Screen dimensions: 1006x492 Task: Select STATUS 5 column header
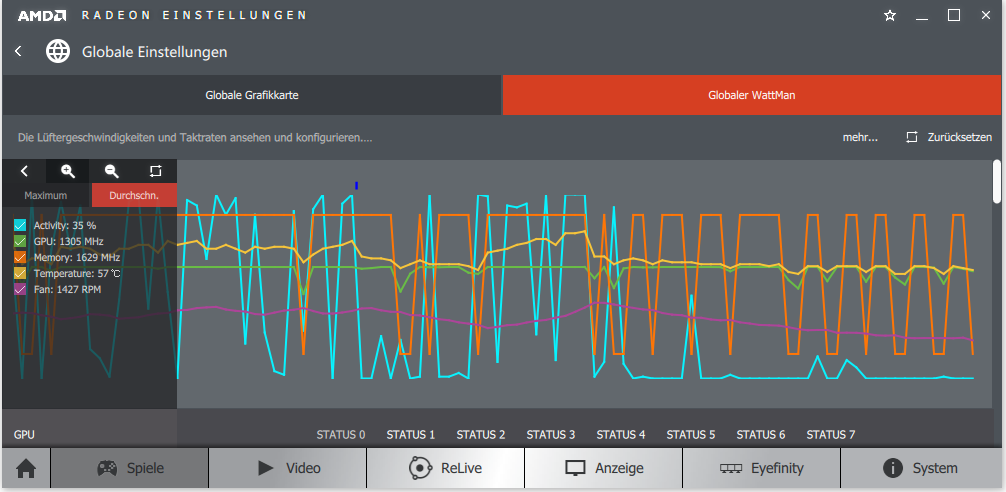[x=690, y=434]
